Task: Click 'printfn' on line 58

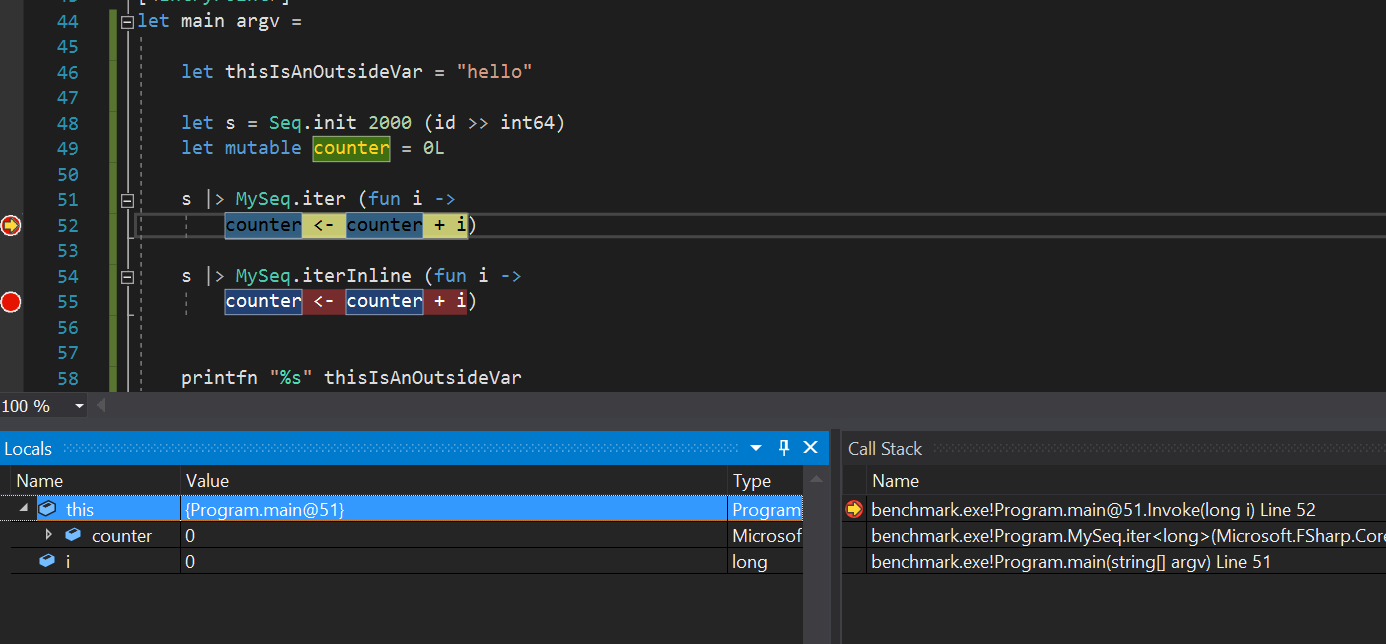Action: coord(219,378)
